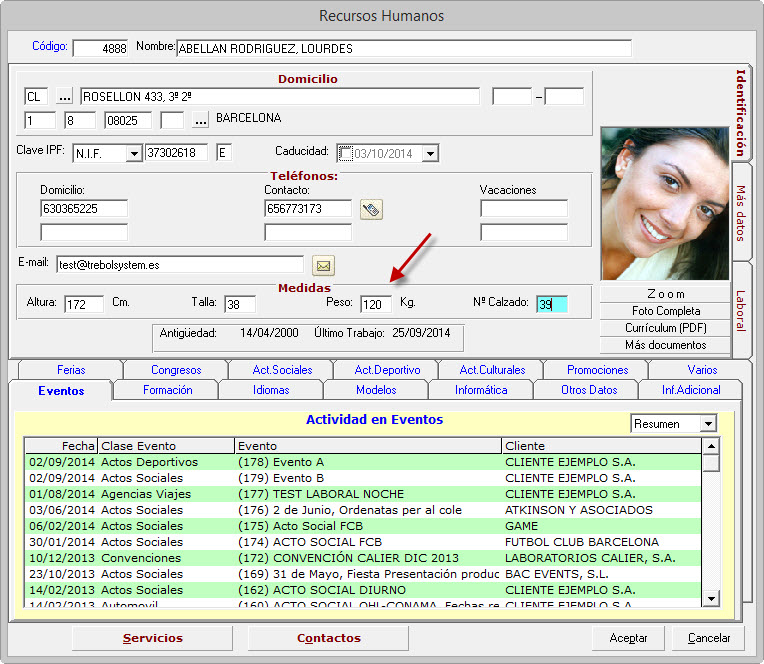
Task: Click the send e-mail envelope icon
Action: (323, 266)
